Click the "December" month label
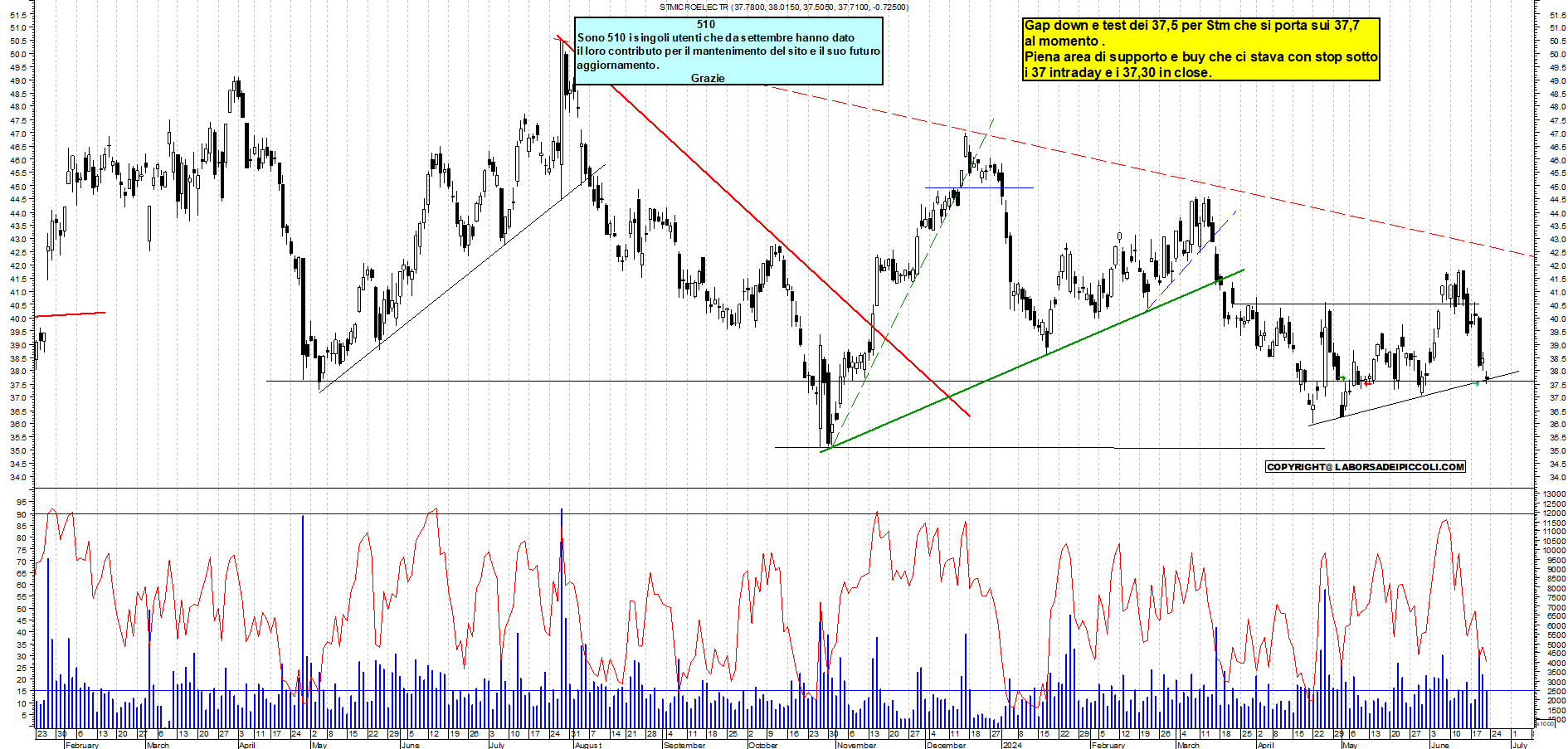This screenshot has height=749, width=1568. pos(947,745)
